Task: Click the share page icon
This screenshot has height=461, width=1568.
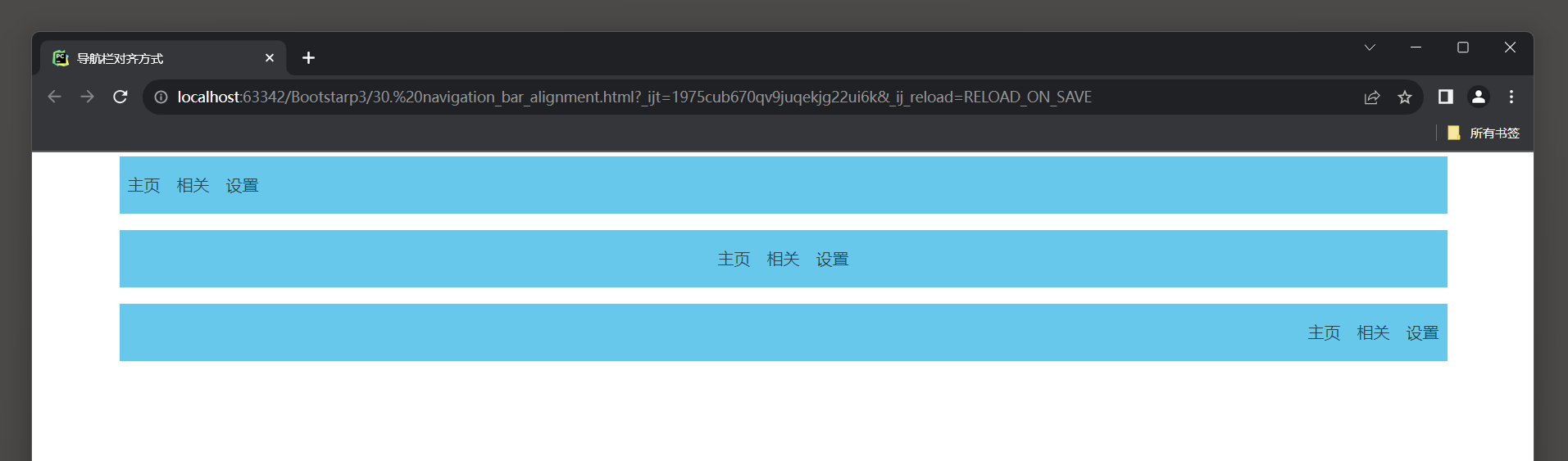Action: tap(1372, 97)
